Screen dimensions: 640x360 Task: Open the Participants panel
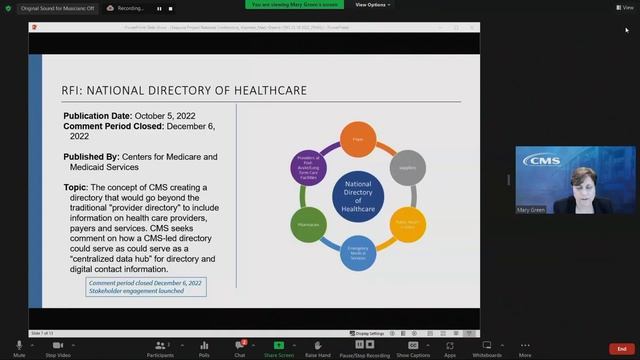[x=160, y=349]
